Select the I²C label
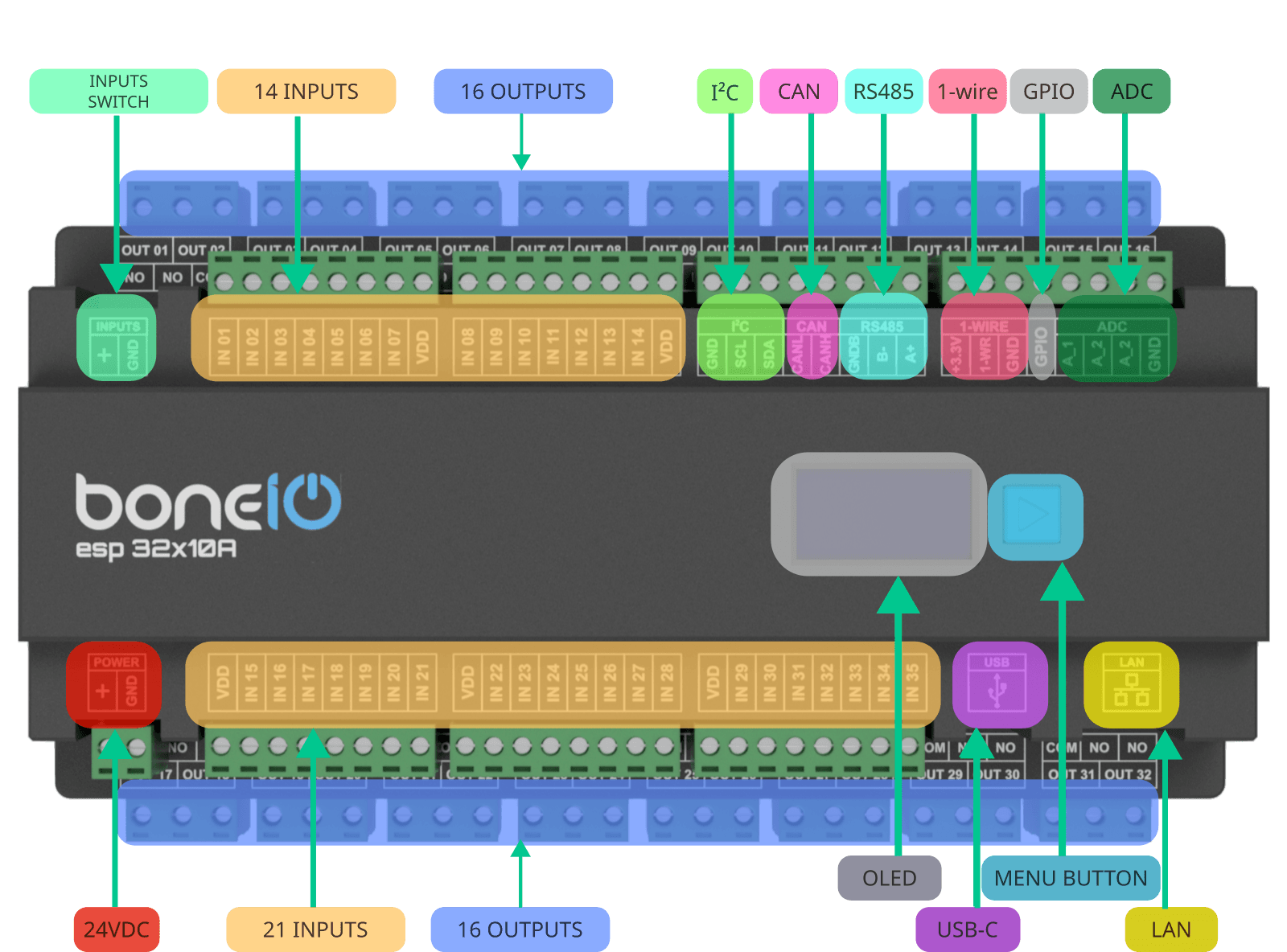Screen dimensions: 1287x952 725,92
